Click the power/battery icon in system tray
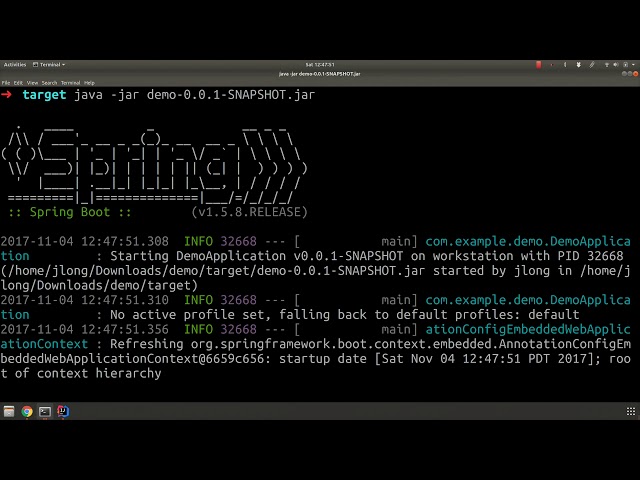 point(625,64)
